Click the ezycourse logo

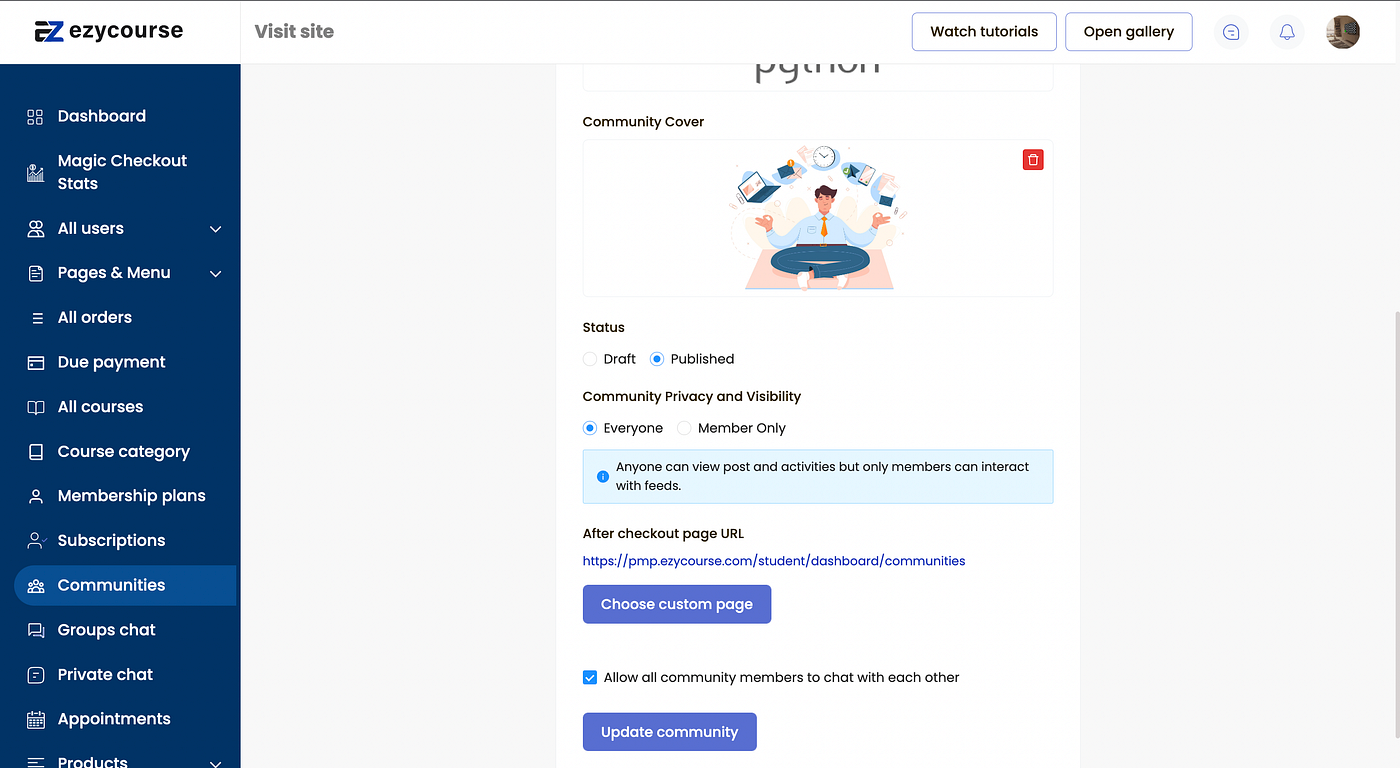109,31
